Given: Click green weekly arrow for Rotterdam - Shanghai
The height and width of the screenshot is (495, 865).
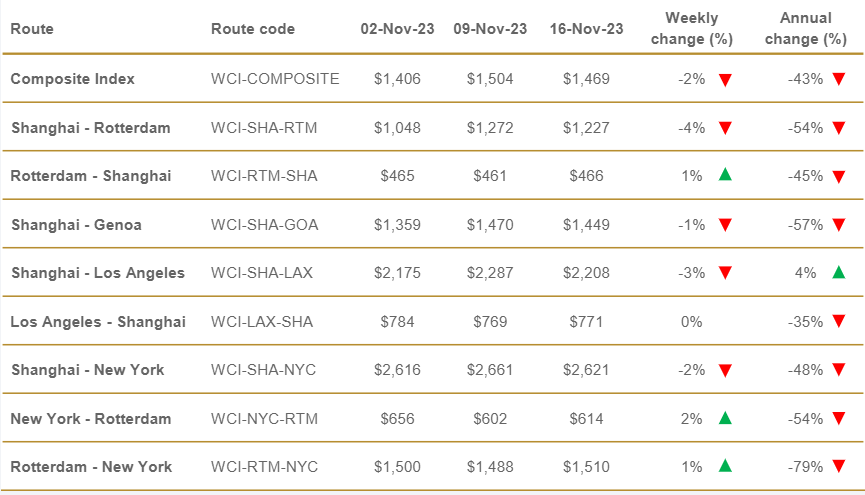Looking at the screenshot, I should [725, 175].
